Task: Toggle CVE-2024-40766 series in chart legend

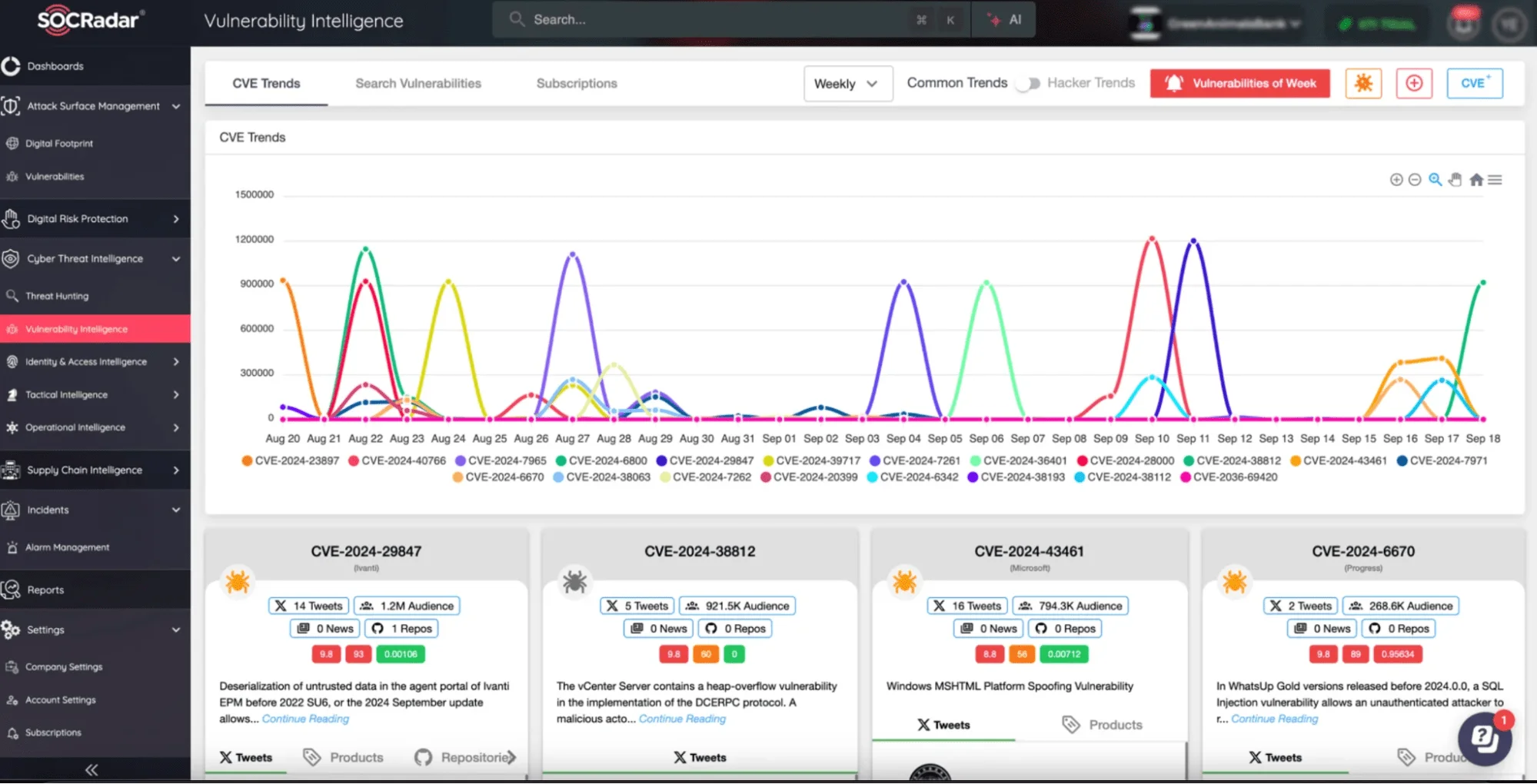Action: pyautogui.click(x=397, y=460)
